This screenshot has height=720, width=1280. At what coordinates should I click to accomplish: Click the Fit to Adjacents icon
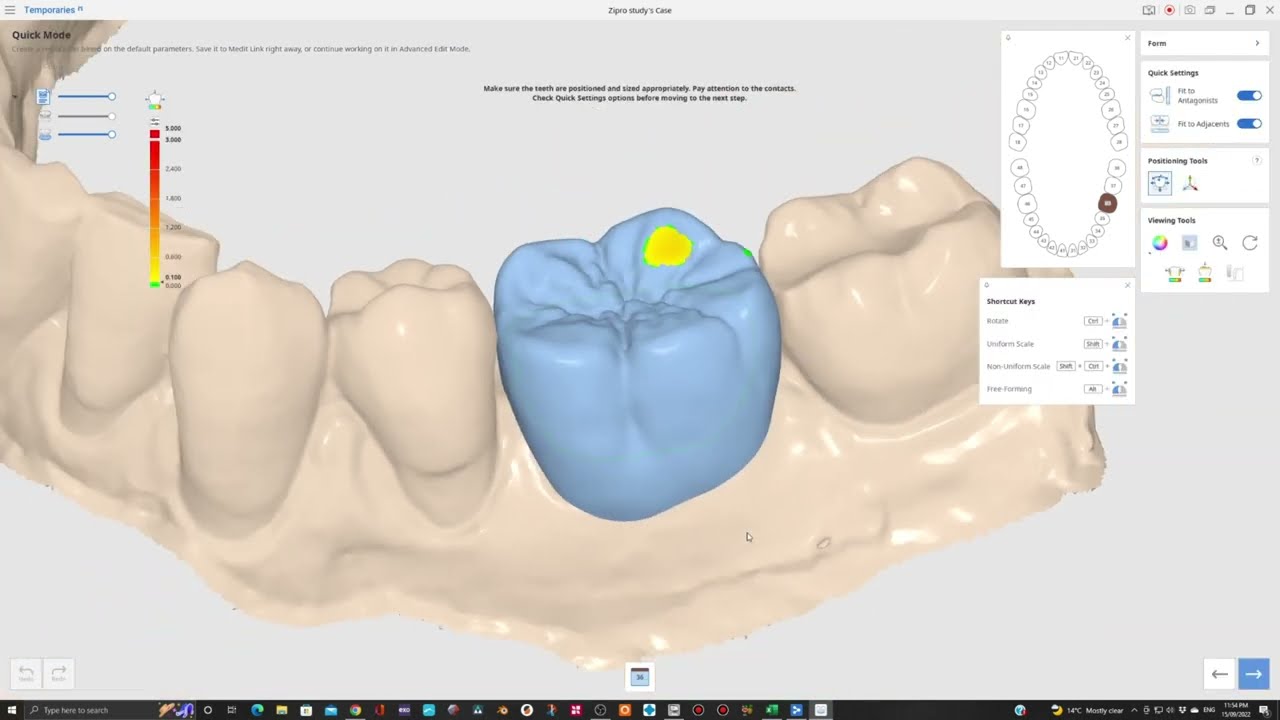pyautogui.click(x=1160, y=124)
